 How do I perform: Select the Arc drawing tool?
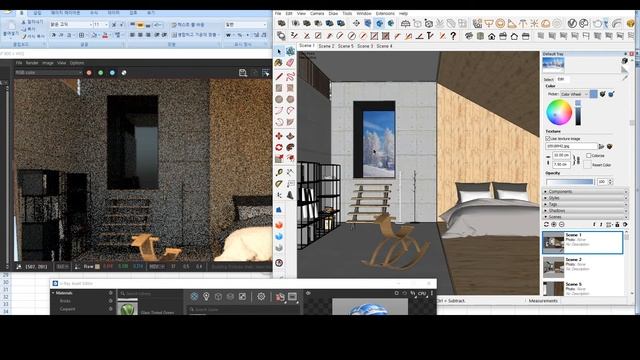tap(279, 111)
